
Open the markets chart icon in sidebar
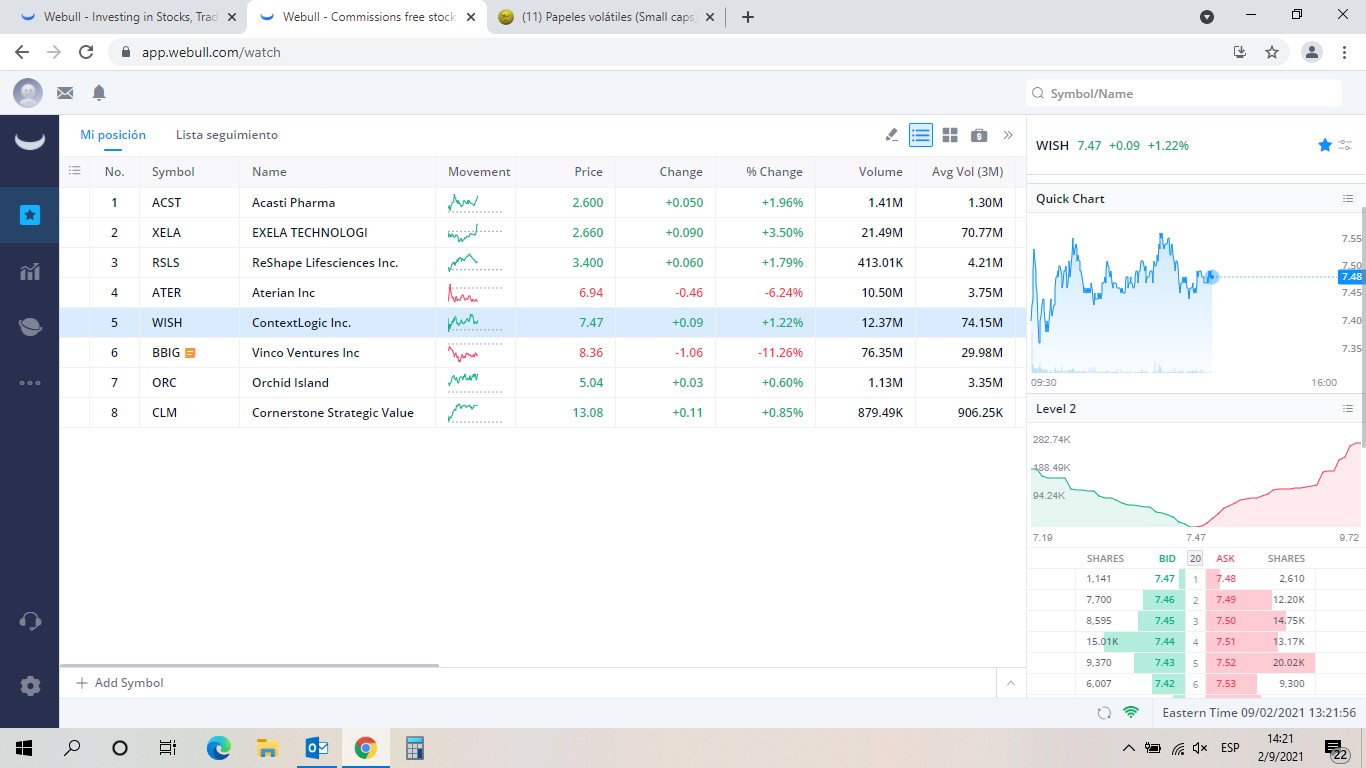click(30, 271)
